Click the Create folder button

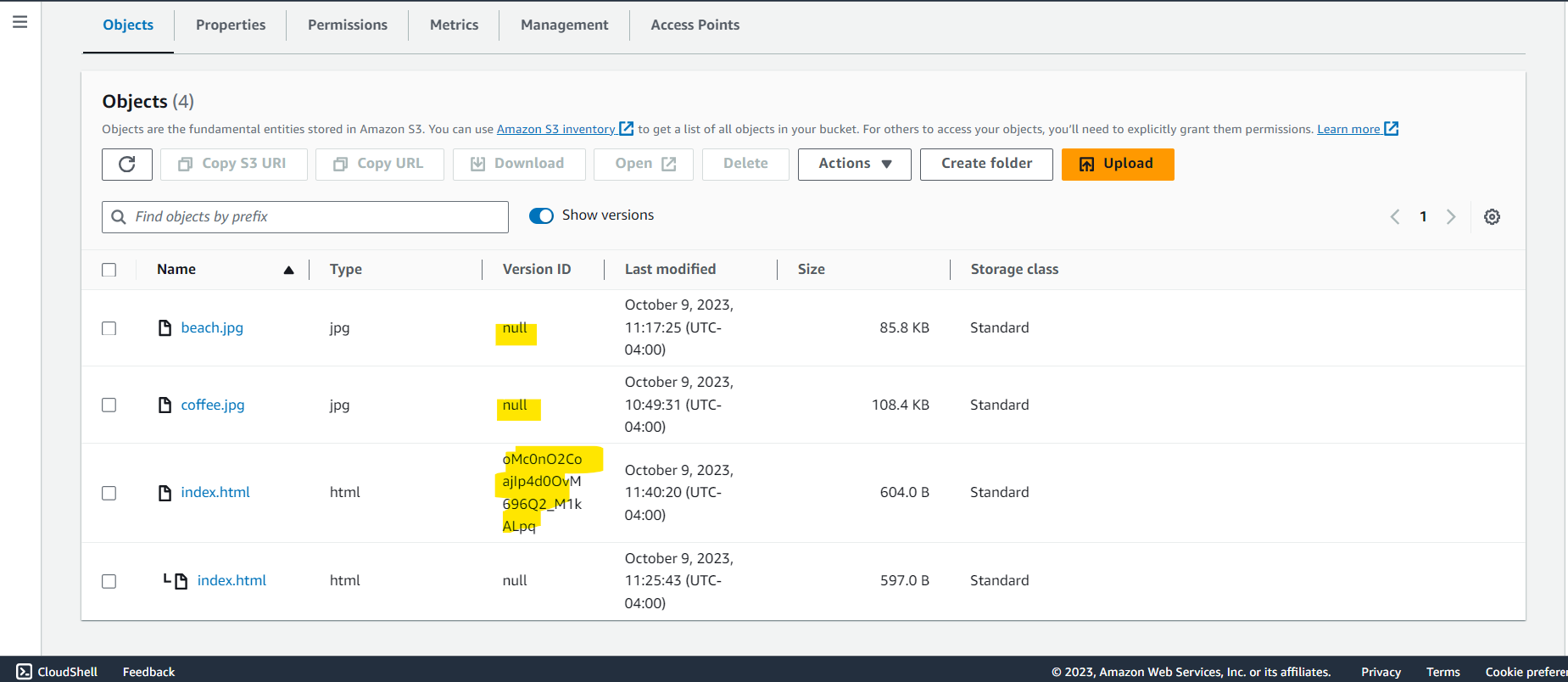pyautogui.click(x=986, y=165)
